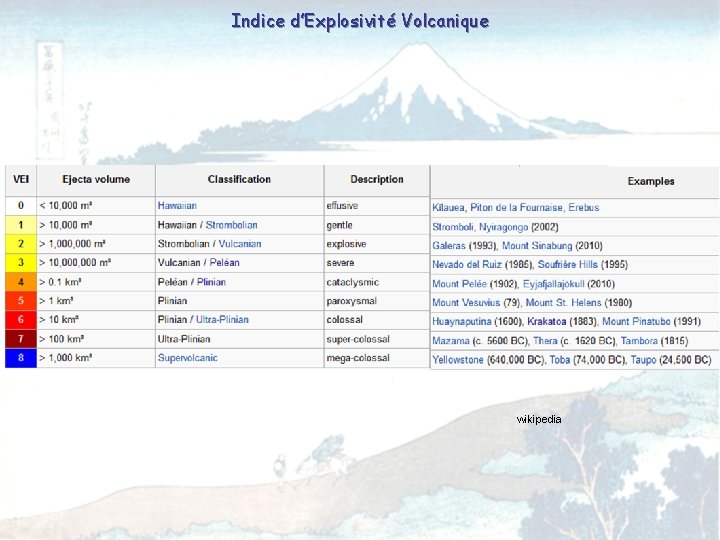720x540 pixels.
Task: Click the Thera link
Action: point(545,341)
